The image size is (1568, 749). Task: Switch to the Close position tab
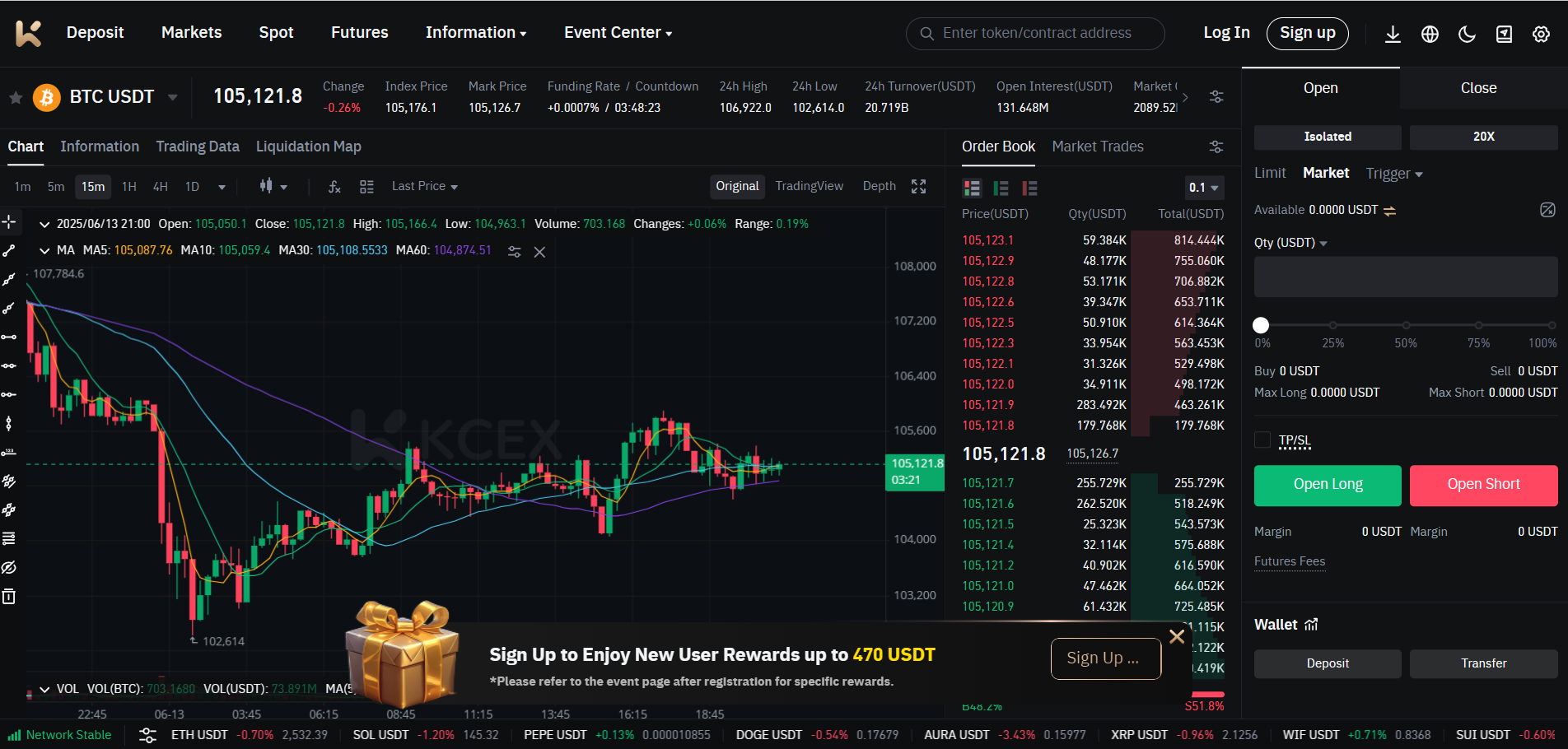(1478, 88)
